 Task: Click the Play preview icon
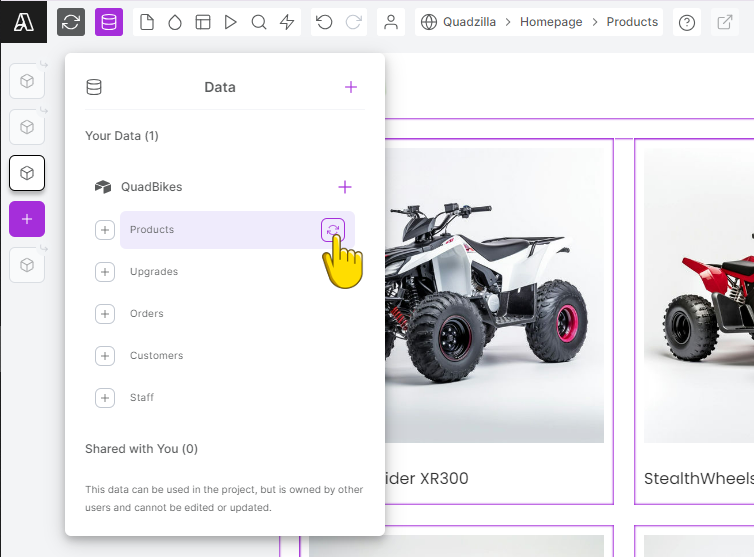point(231,22)
